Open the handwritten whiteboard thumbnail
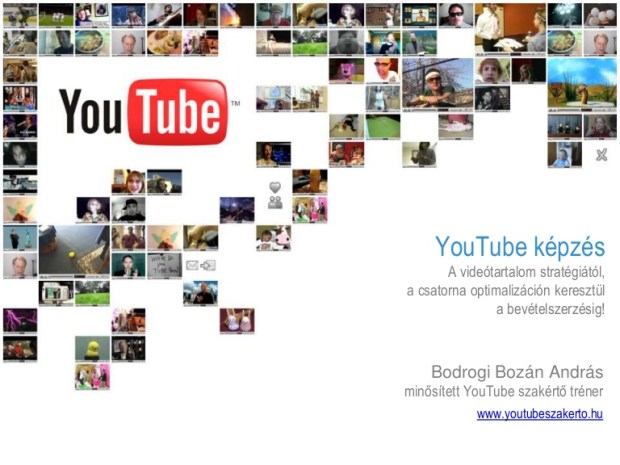This screenshot has height=465, width=620. click(x=164, y=265)
